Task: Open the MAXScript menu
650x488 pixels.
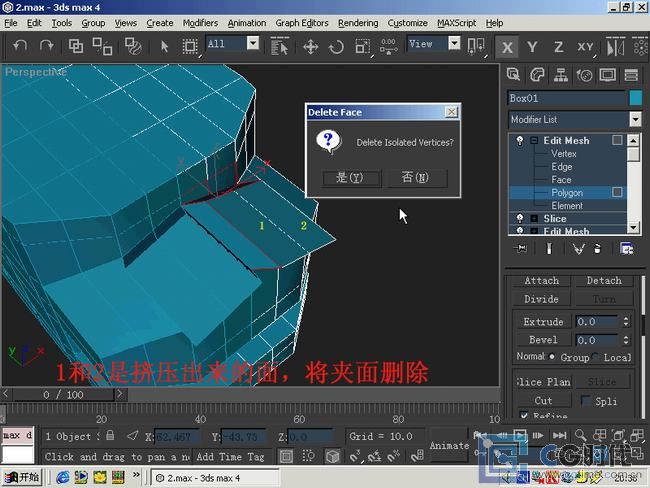Action: [x=456, y=23]
